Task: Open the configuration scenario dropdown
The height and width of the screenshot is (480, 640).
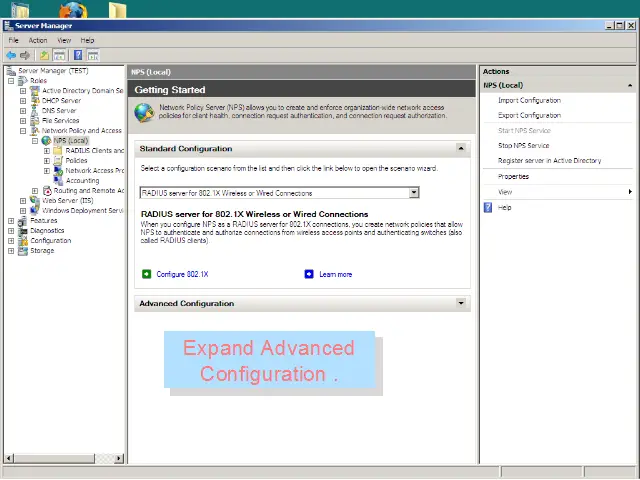Action: 414,192
